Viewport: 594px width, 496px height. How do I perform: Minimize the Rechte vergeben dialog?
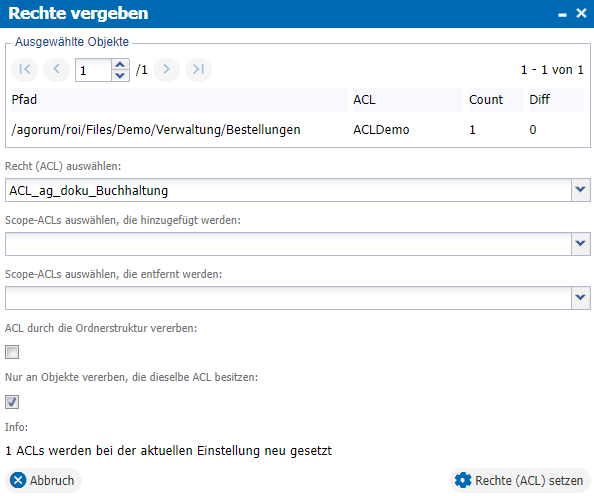tap(562, 14)
